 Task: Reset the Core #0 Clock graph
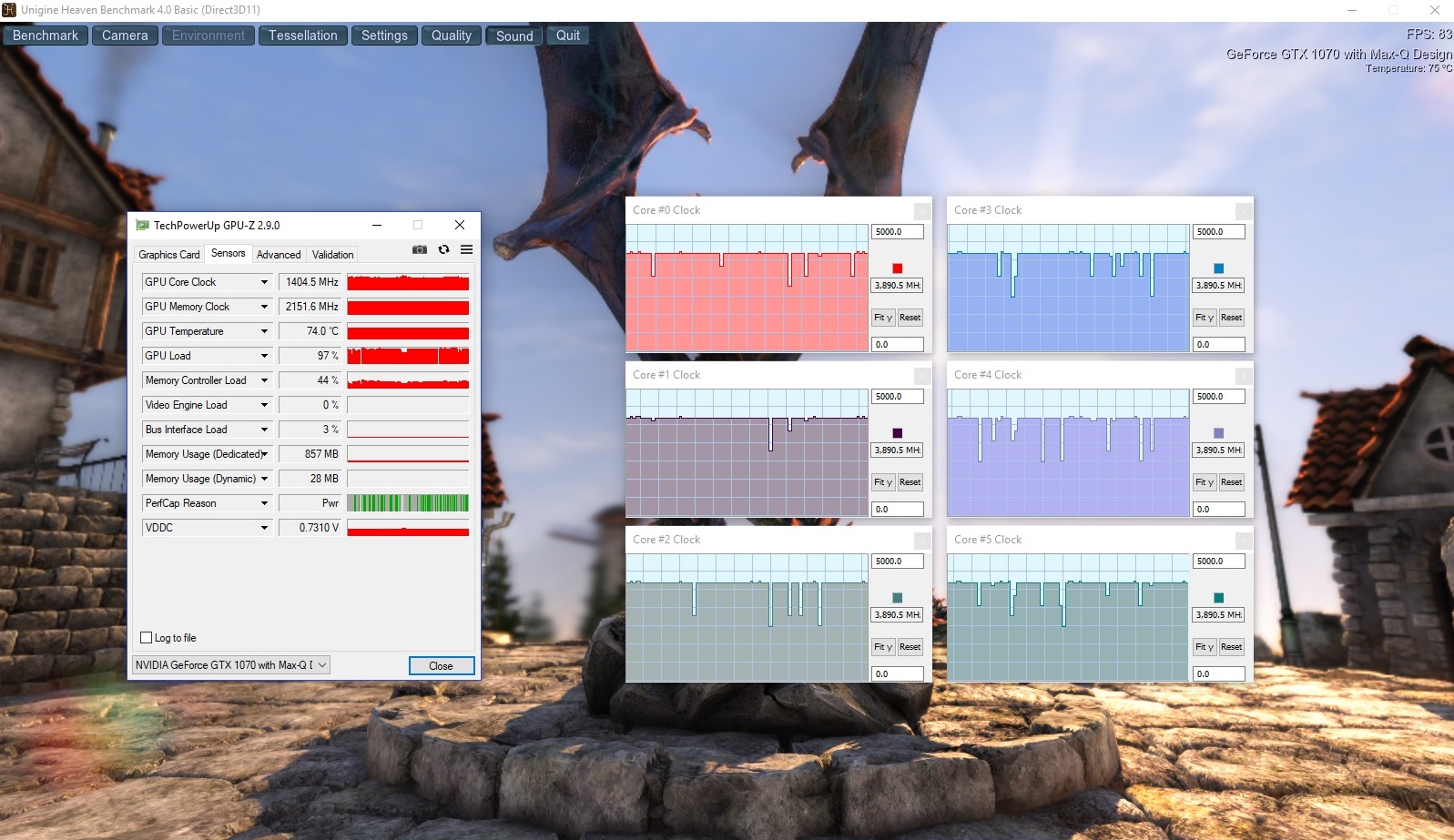coord(910,318)
